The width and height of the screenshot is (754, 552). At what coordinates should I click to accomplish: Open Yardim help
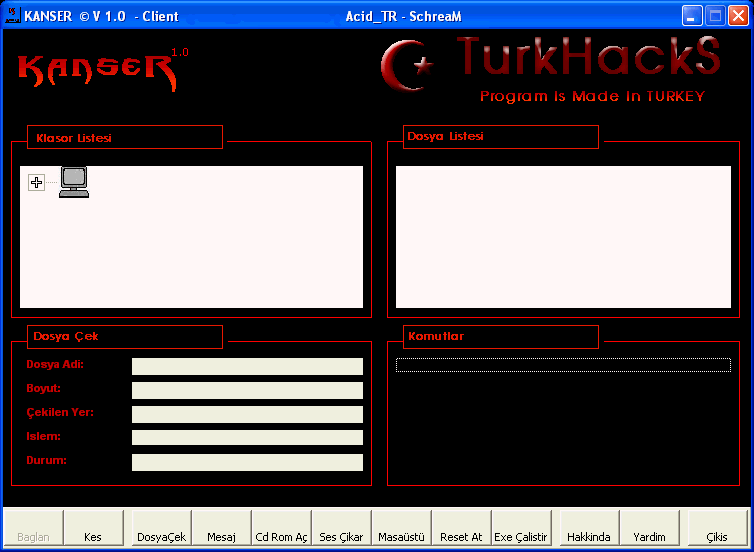(649, 537)
